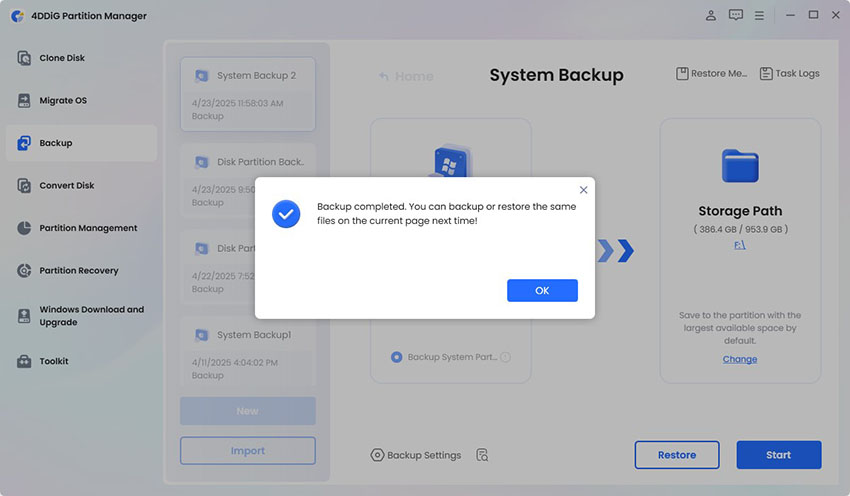The height and width of the screenshot is (496, 850).
Task: Click the Clone Disk sidebar icon
Action: 24,58
